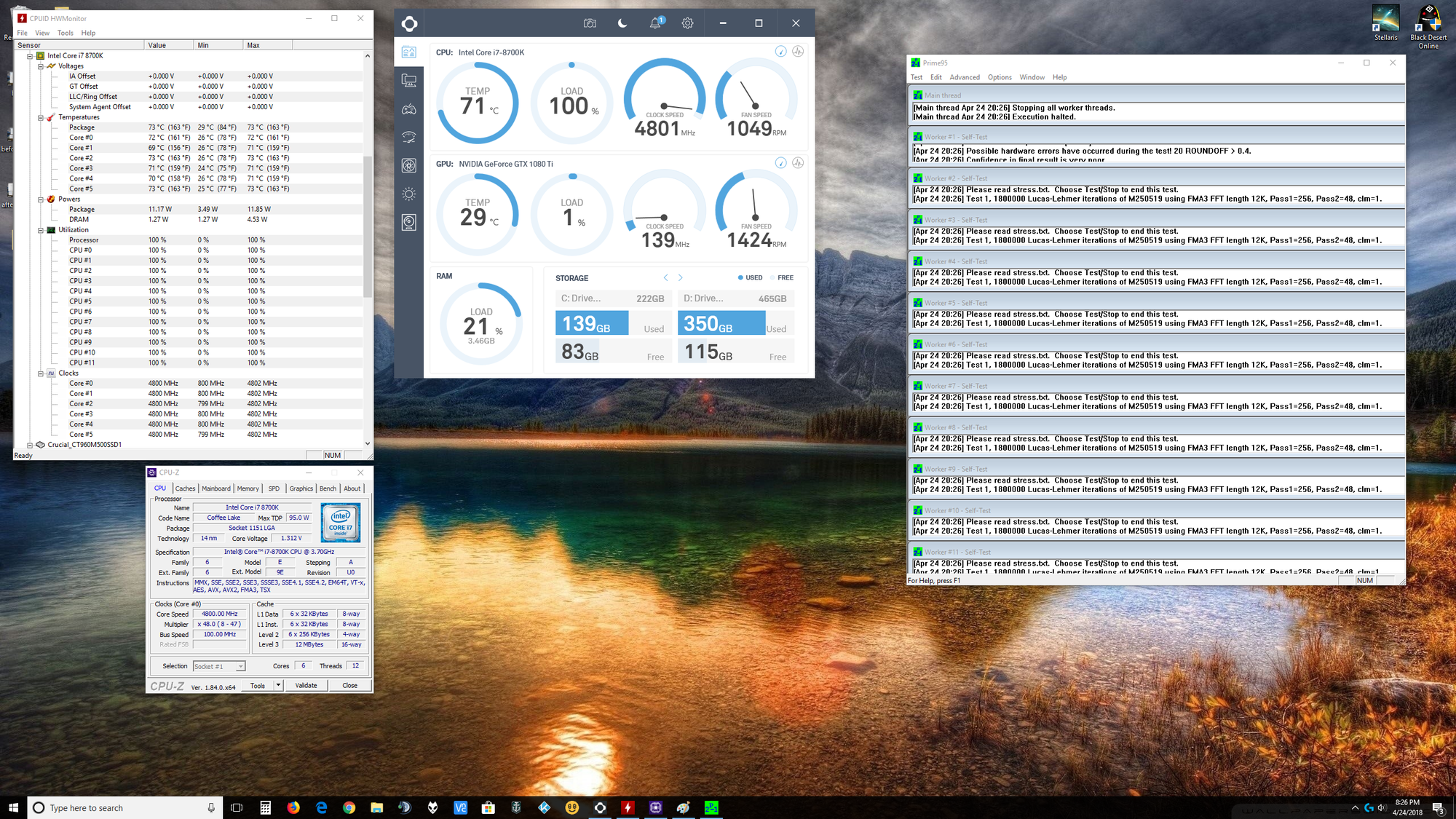Select the FREE storage view option
The image size is (1456, 819).
(x=783, y=277)
